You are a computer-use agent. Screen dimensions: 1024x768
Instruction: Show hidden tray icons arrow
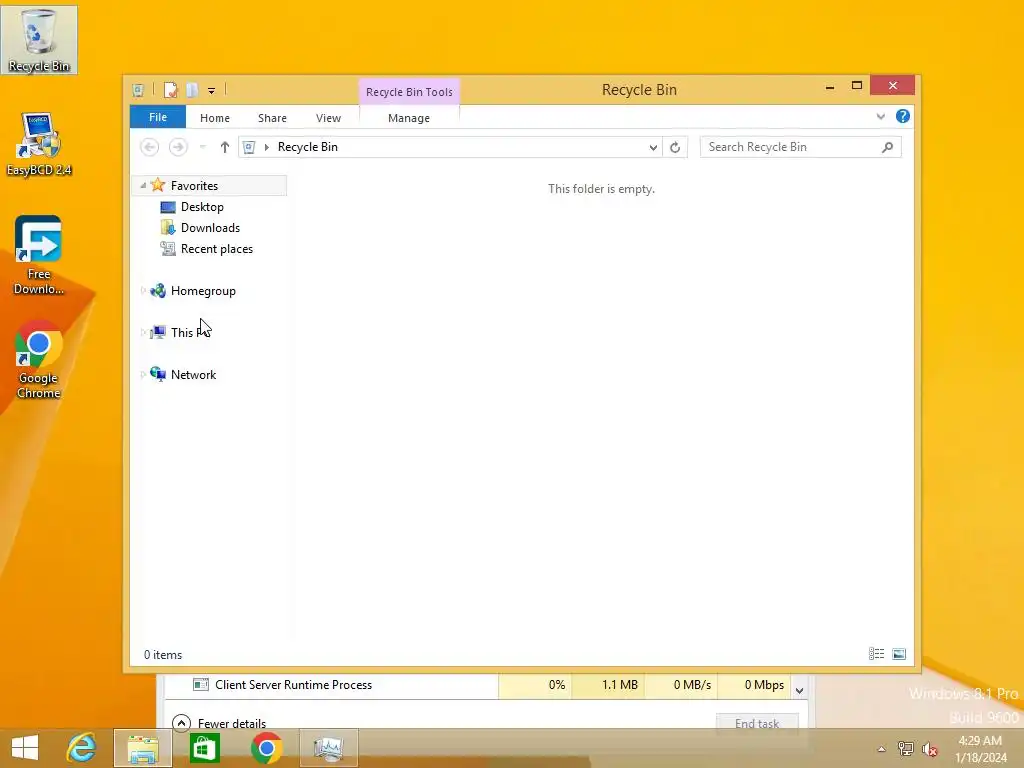click(882, 749)
